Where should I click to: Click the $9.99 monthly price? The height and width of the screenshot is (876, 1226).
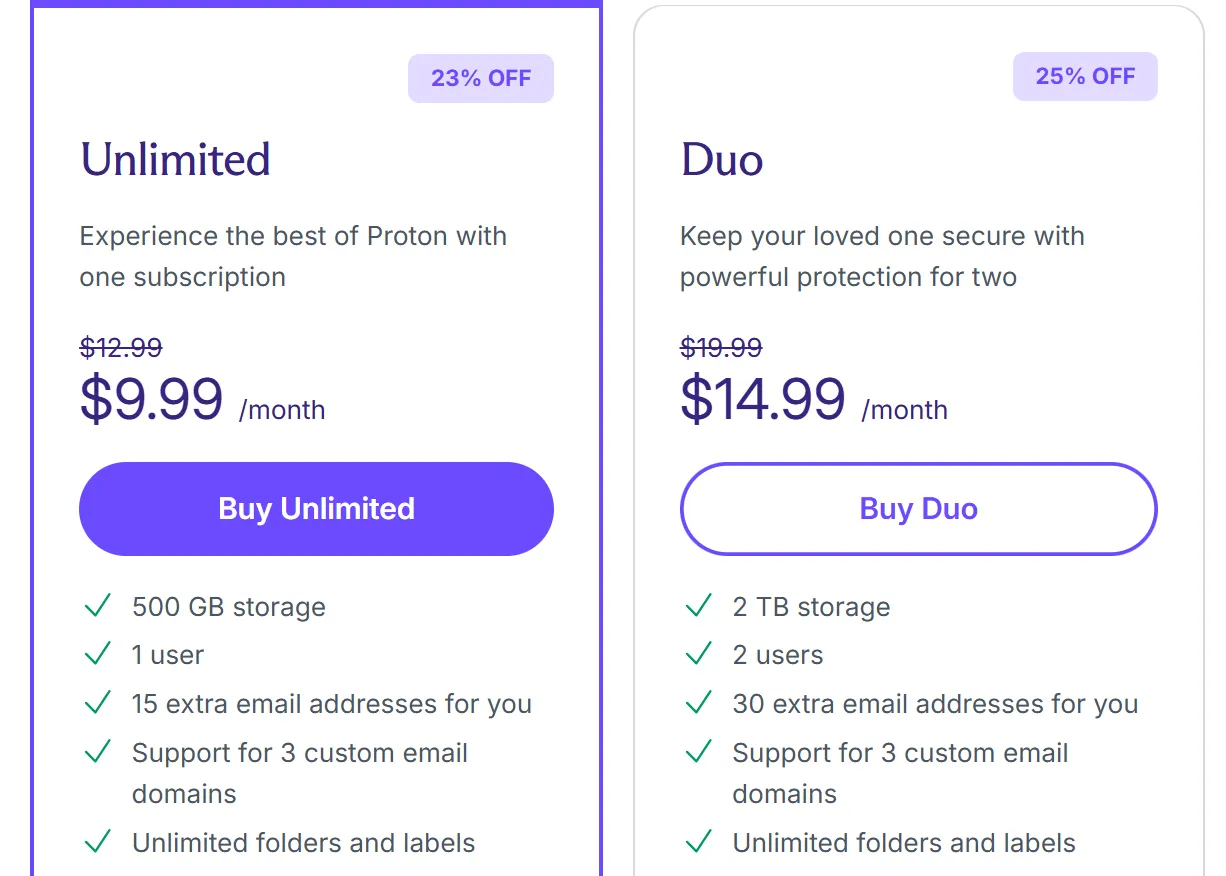tap(151, 399)
